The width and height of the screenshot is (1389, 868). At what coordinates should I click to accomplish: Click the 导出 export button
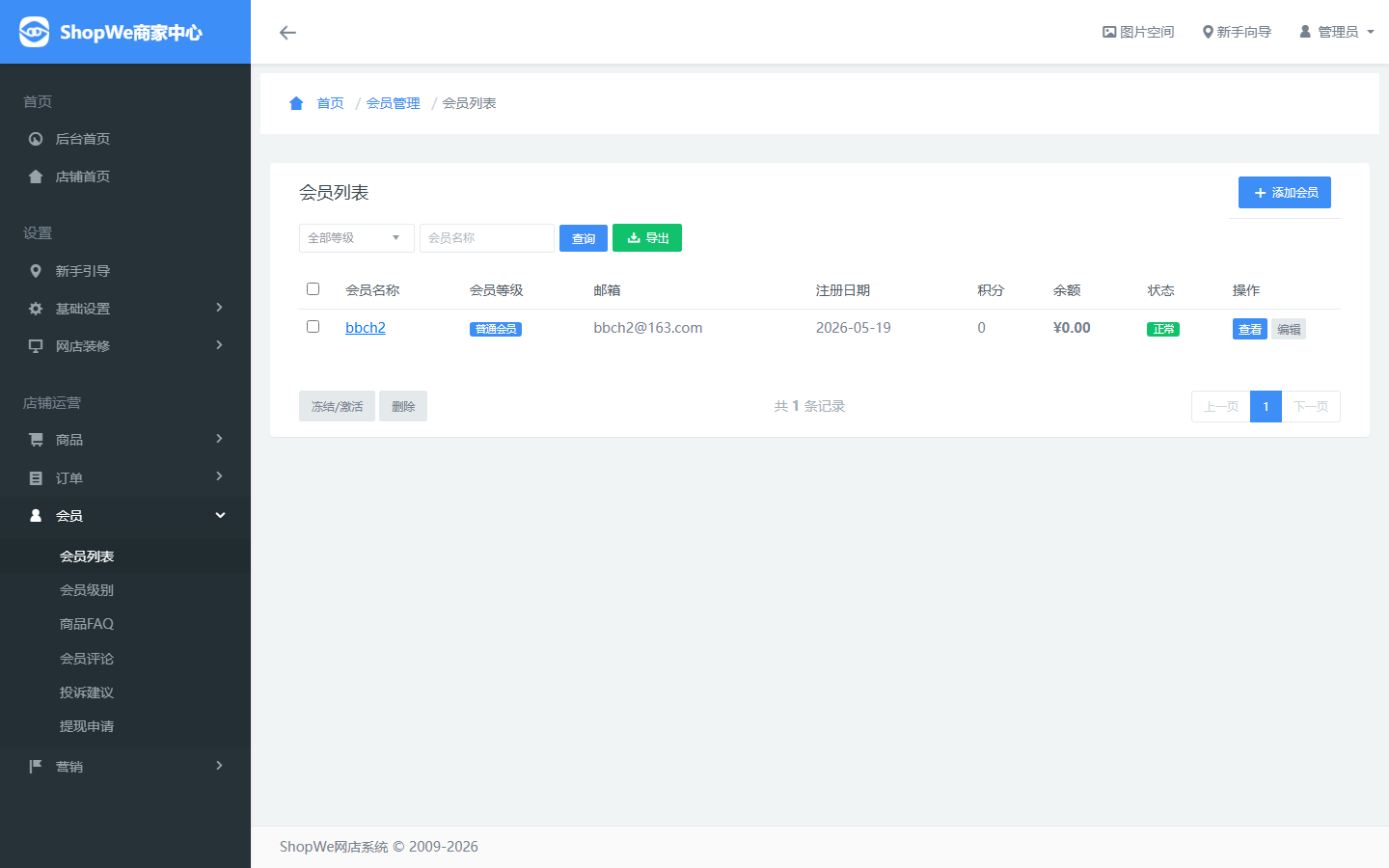pyautogui.click(x=647, y=238)
